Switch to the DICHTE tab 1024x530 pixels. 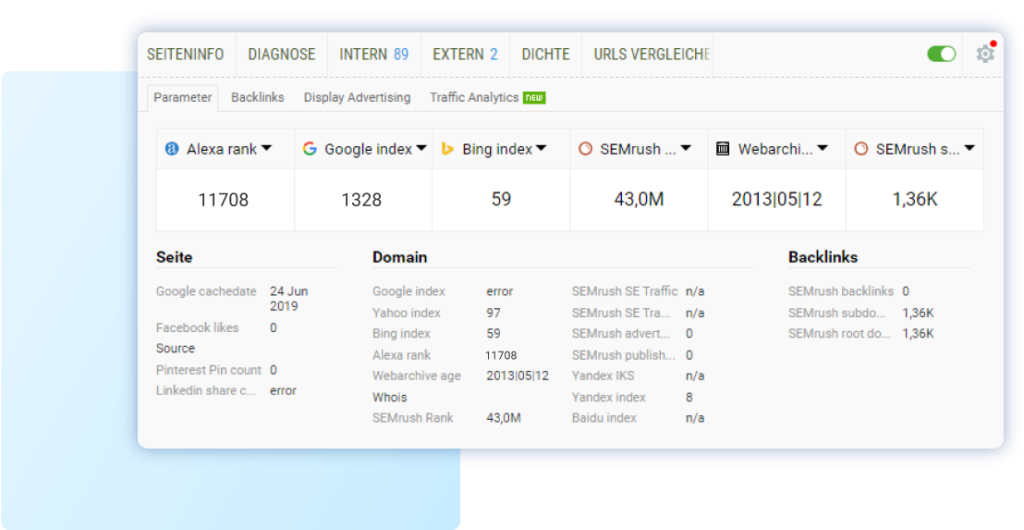pyautogui.click(x=546, y=54)
